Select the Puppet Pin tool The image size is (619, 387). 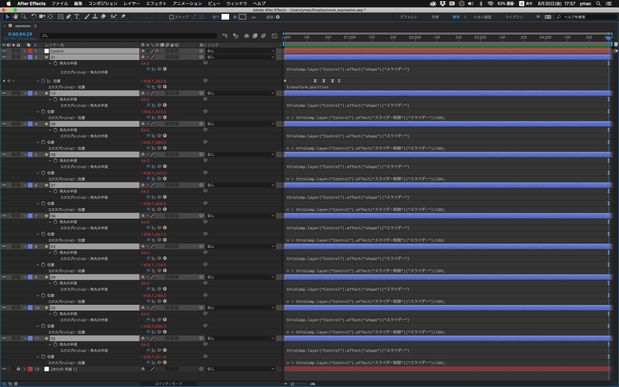123,17
